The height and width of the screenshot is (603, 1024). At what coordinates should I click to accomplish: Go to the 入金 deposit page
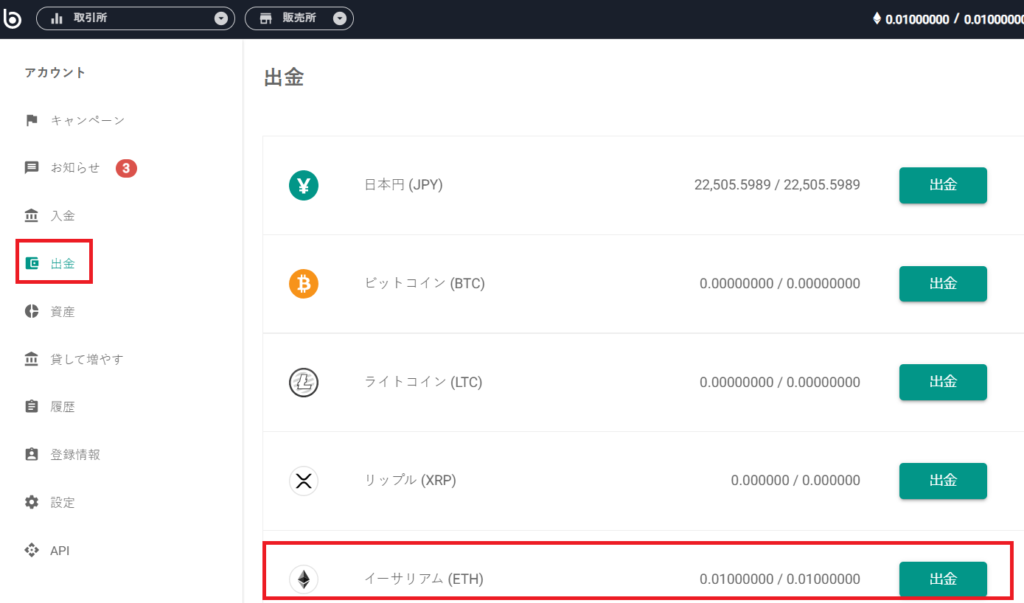point(63,216)
